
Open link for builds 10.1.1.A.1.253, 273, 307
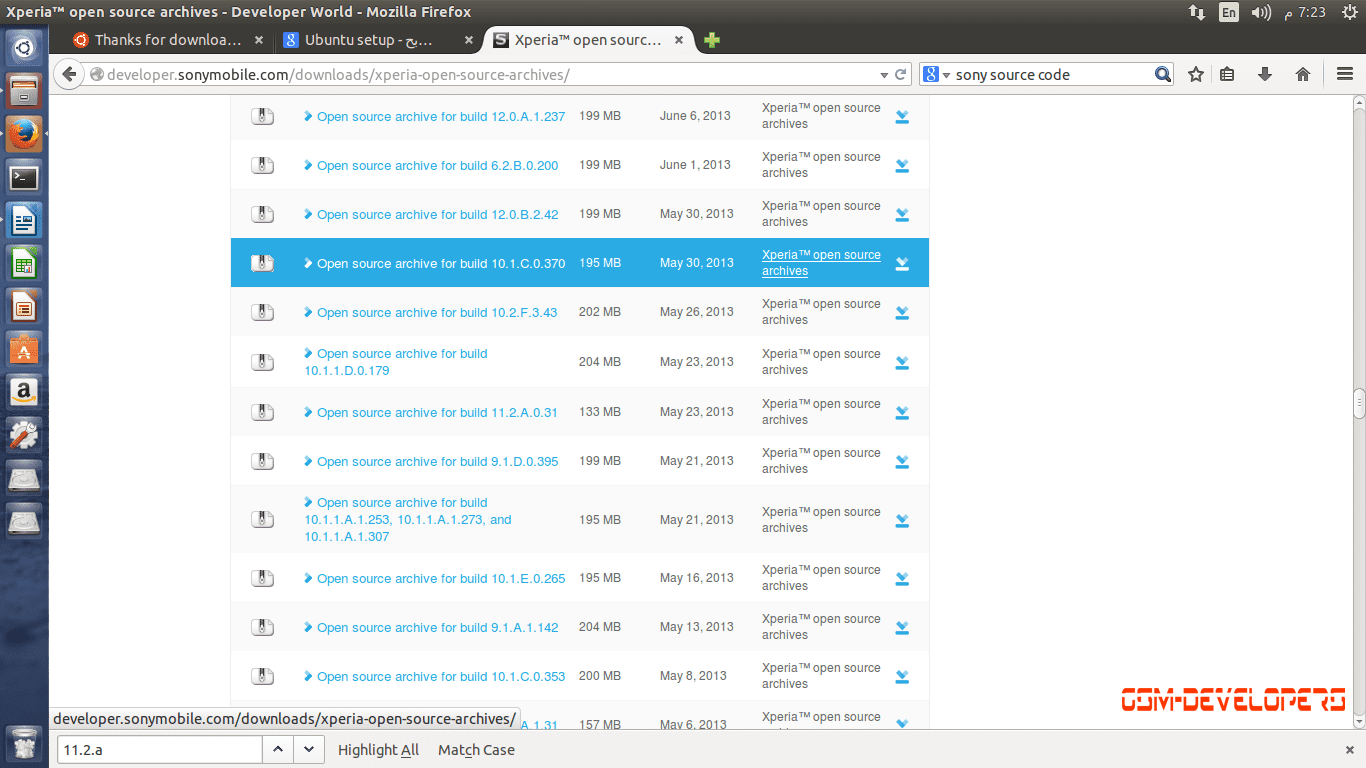pos(408,520)
